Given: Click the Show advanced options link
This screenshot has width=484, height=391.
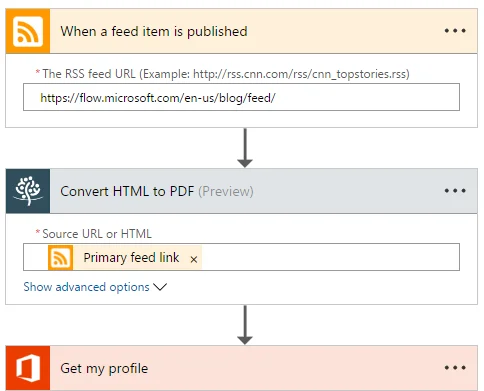Looking at the screenshot, I should [x=86, y=287].
